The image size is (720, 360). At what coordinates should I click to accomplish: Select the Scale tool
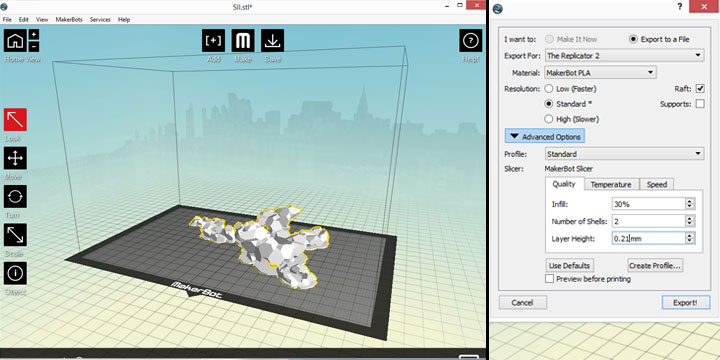[x=15, y=235]
